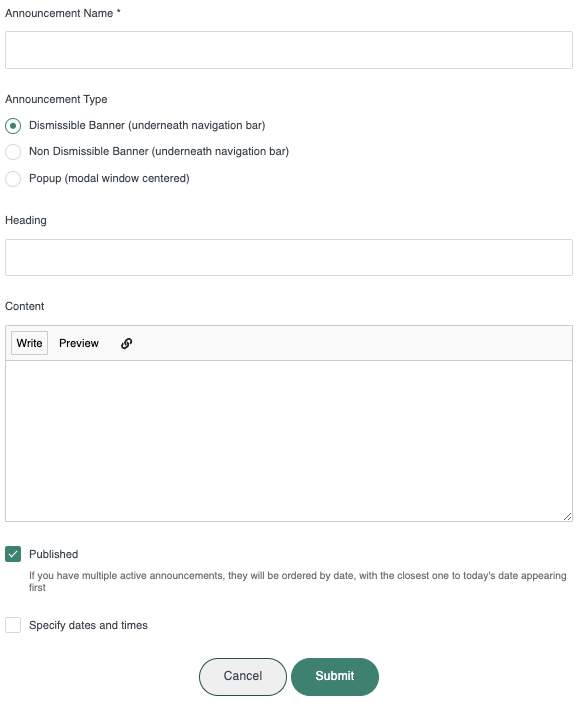Select the Dismissible Banner radio button
This screenshot has height=708, width=581.
[x=13, y=126]
